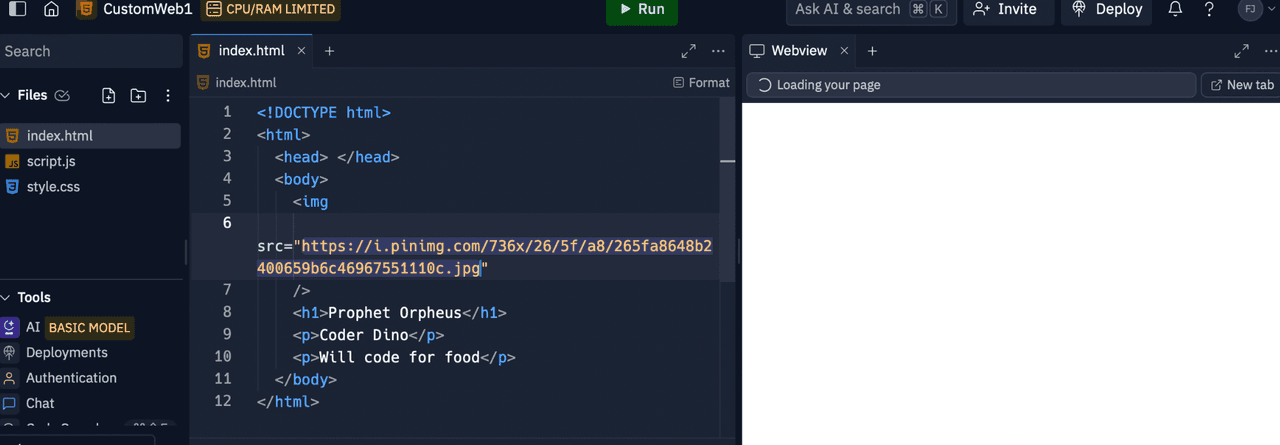
Task: Open the Files three-dot options menu
Action: [x=168, y=96]
